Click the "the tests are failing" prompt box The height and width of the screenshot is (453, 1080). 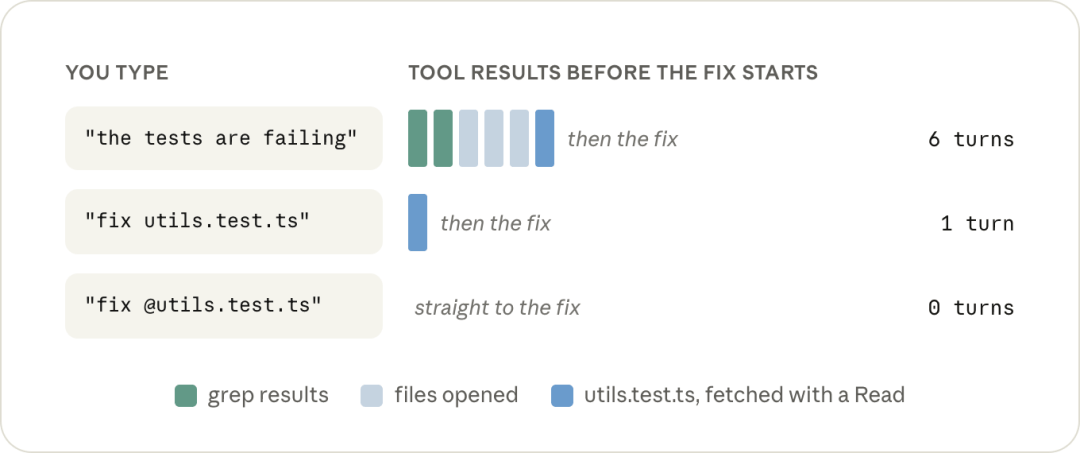click(x=223, y=138)
